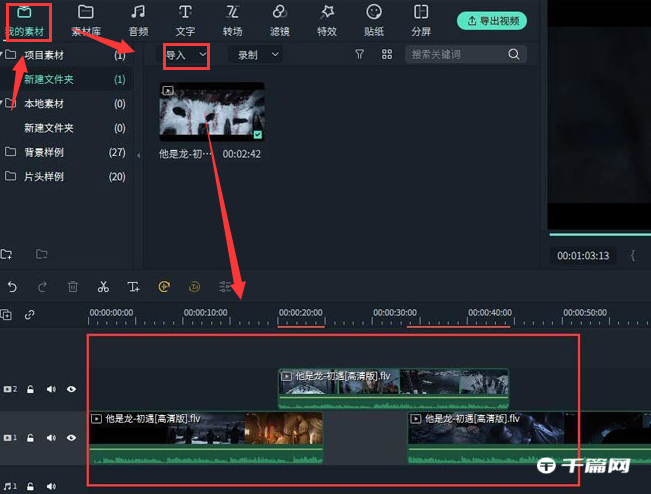Undo the last action
Image resolution: width=651 pixels, height=494 pixels.
(12, 286)
